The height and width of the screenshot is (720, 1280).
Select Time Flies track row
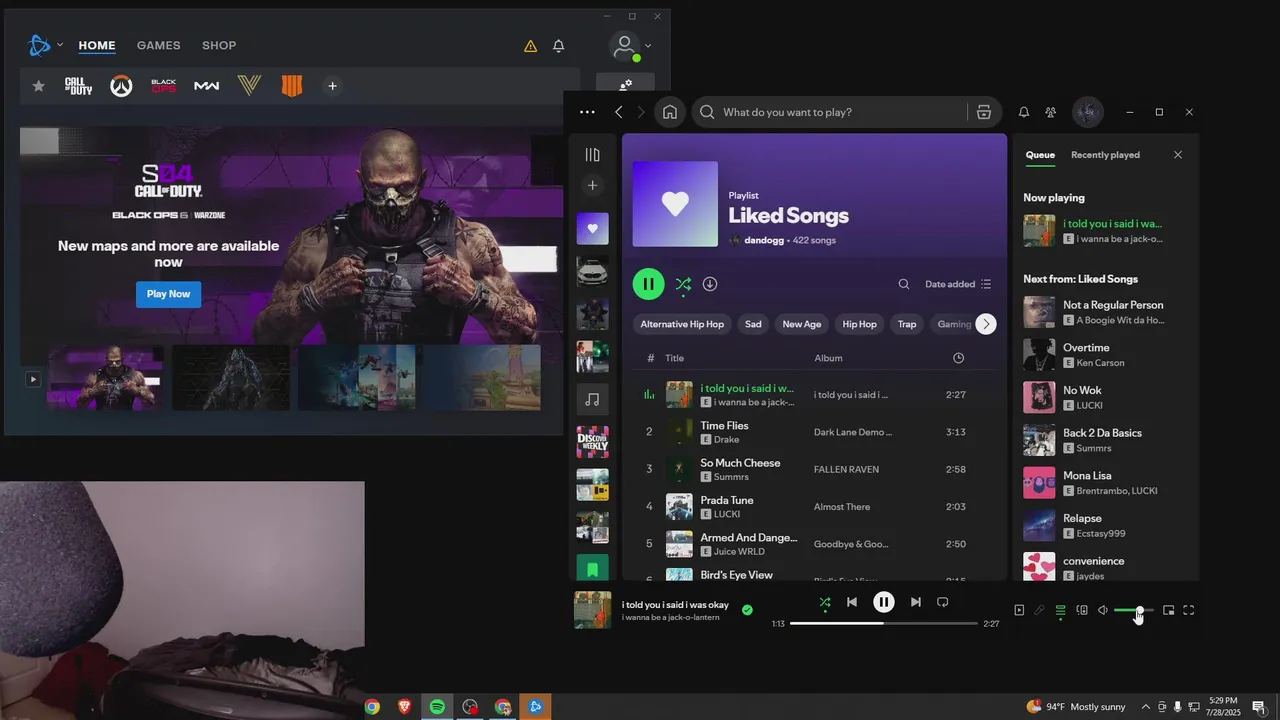814,432
